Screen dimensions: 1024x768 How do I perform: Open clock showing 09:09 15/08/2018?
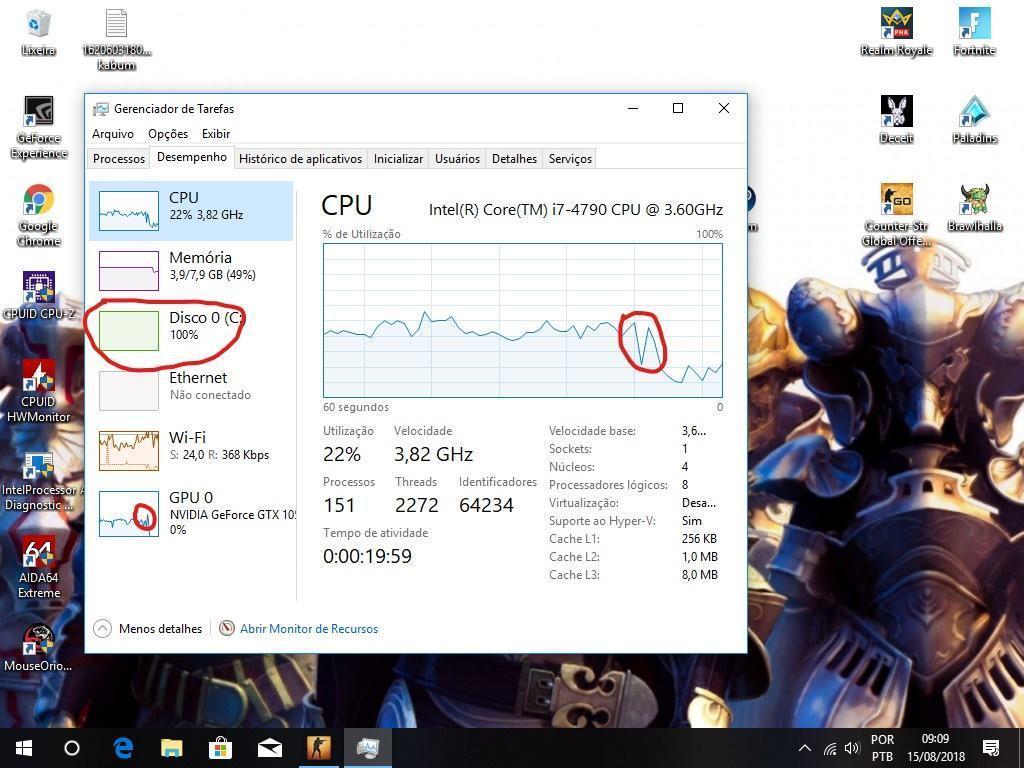935,748
